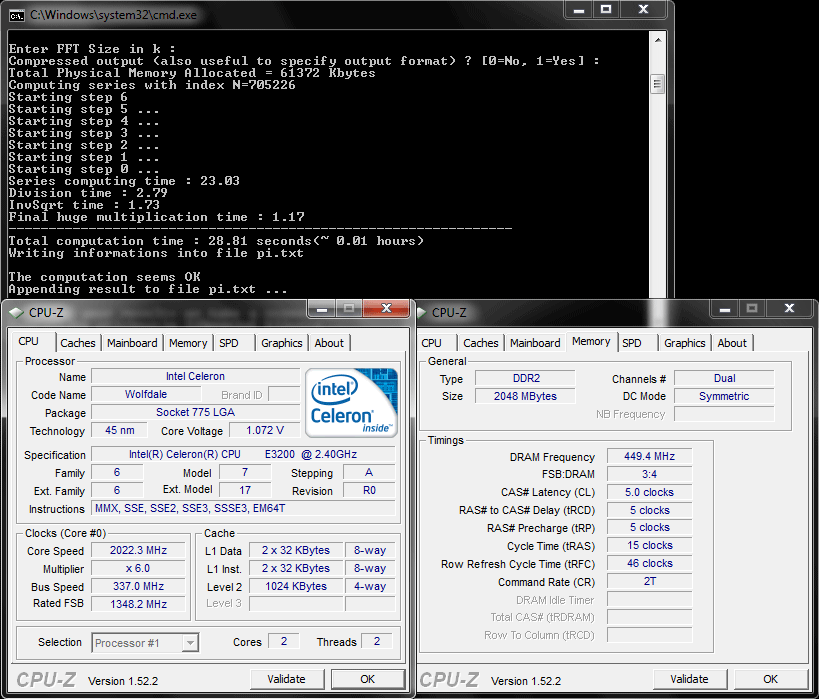Click Validate in left CPU-Z window
The width and height of the screenshot is (819, 699).
(x=287, y=679)
